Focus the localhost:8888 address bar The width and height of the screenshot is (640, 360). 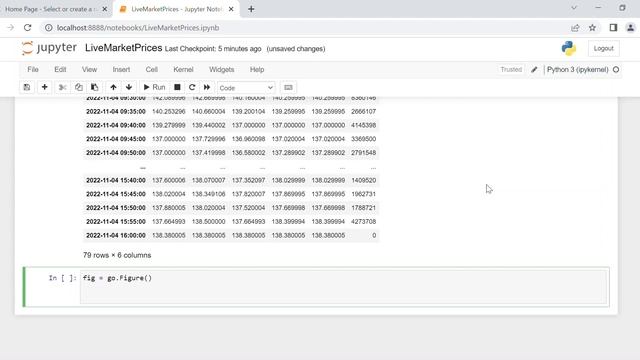point(138,28)
